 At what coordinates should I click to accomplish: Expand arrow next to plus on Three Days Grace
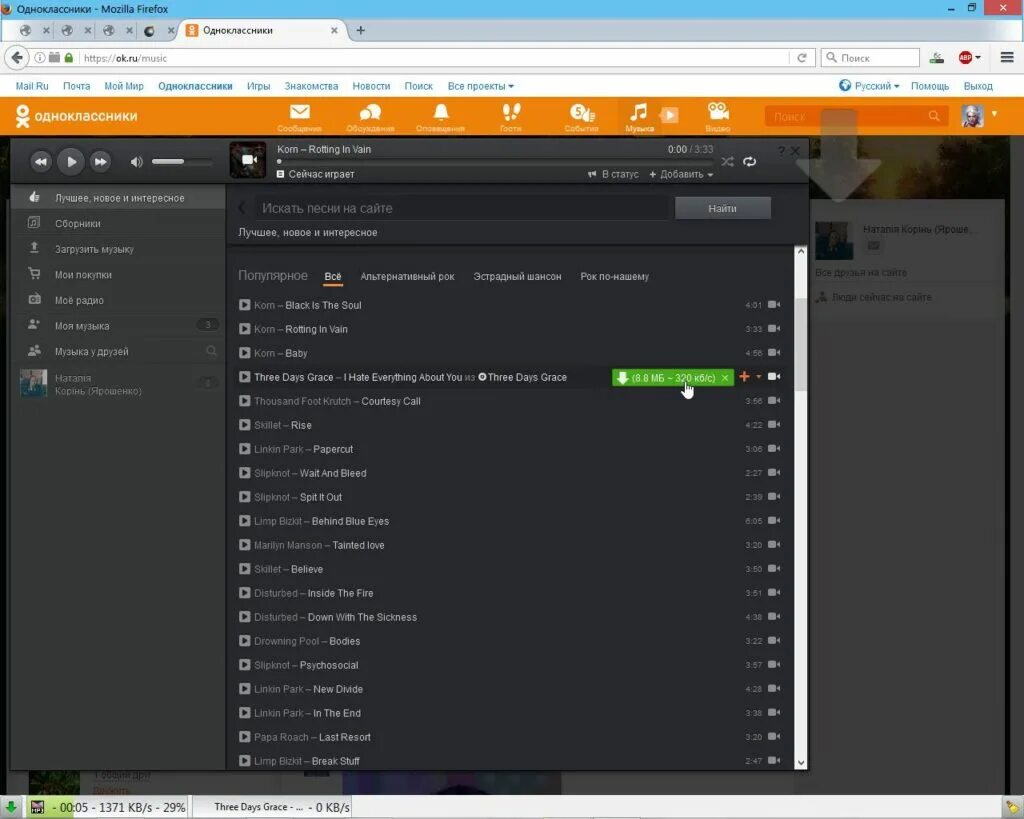tap(758, 377)
